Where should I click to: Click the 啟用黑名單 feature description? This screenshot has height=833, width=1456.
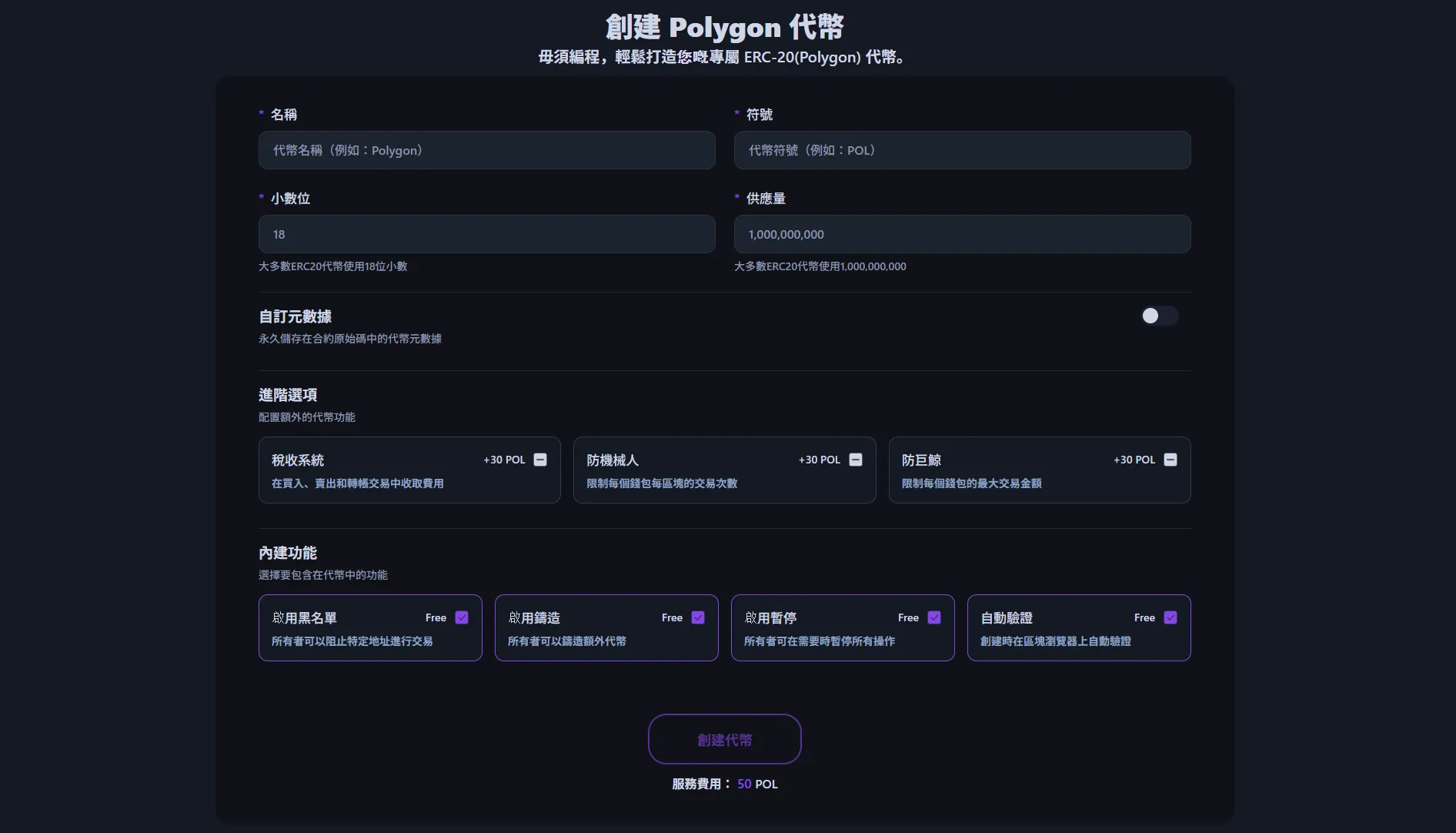(x=352, y=641)
